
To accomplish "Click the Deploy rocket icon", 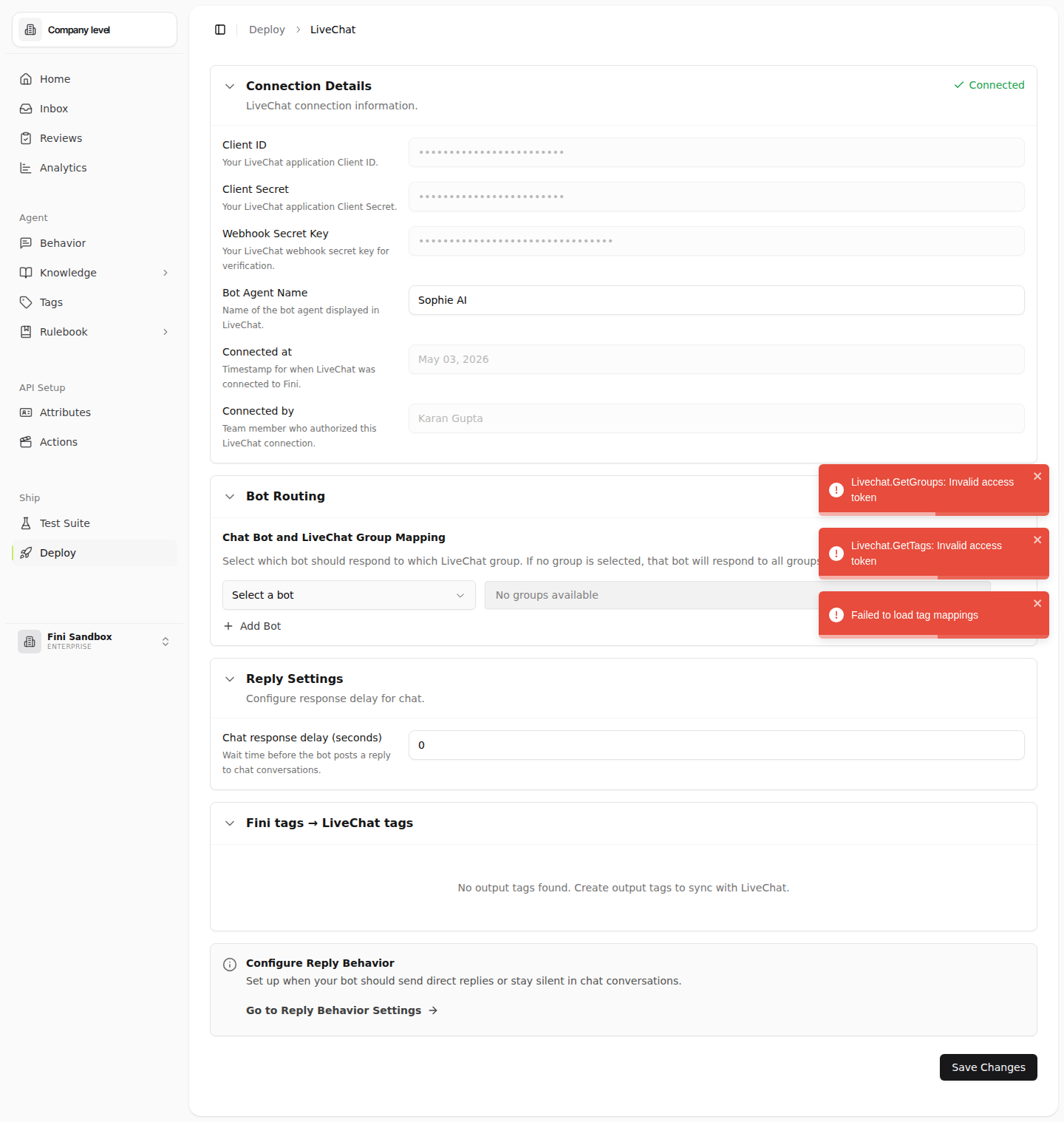I will point(26,553).
